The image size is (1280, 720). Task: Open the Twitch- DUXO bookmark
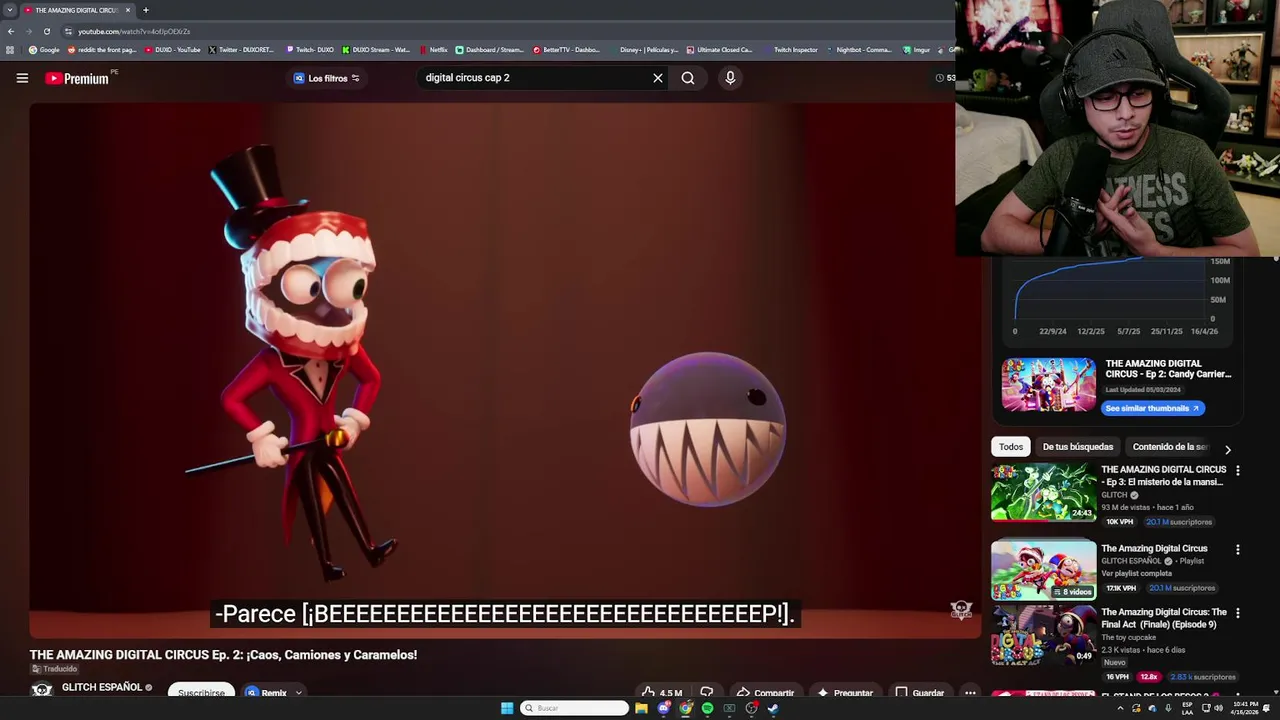(310, 50)
